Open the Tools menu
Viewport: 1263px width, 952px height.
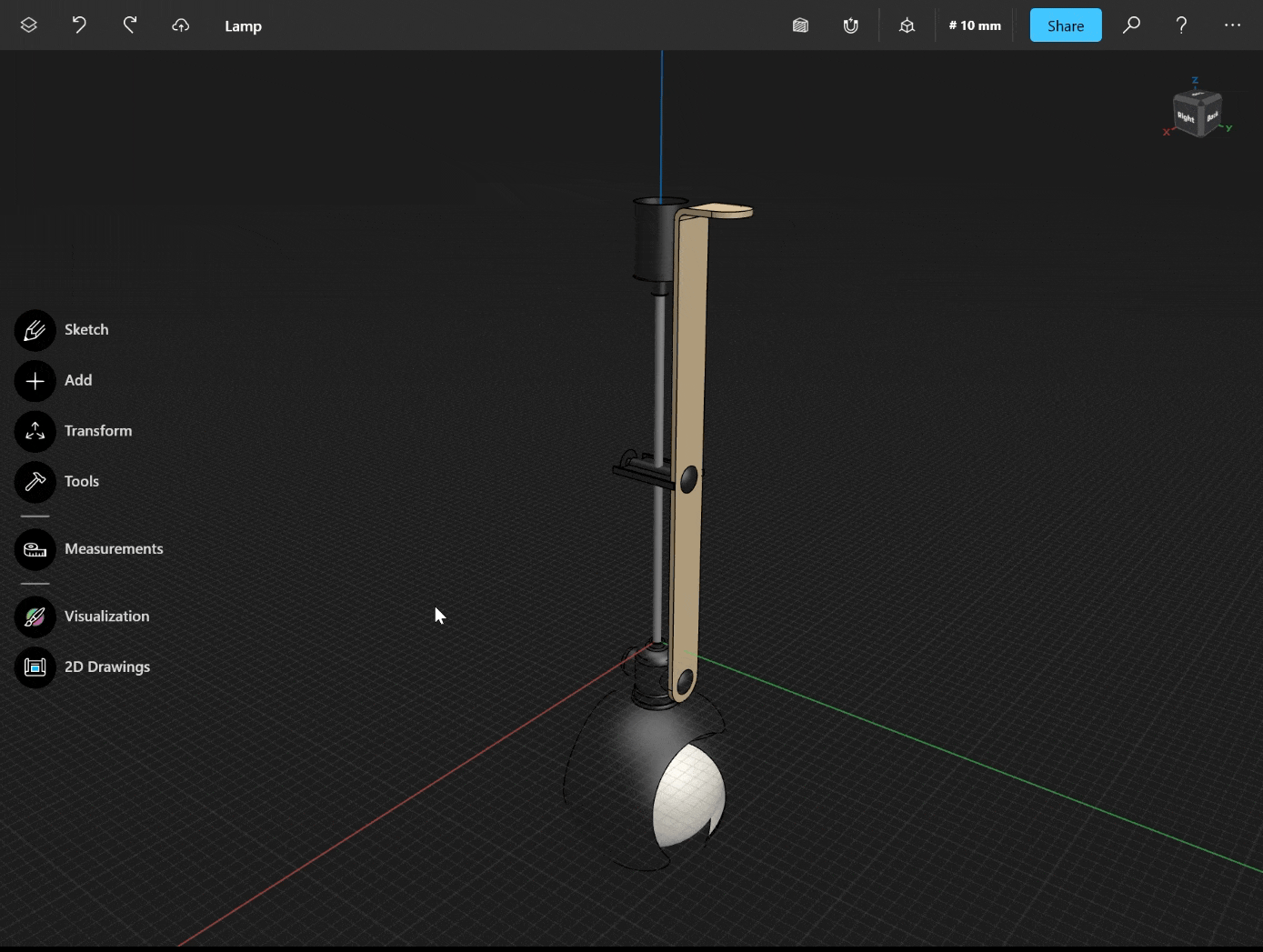coord(35,481)
